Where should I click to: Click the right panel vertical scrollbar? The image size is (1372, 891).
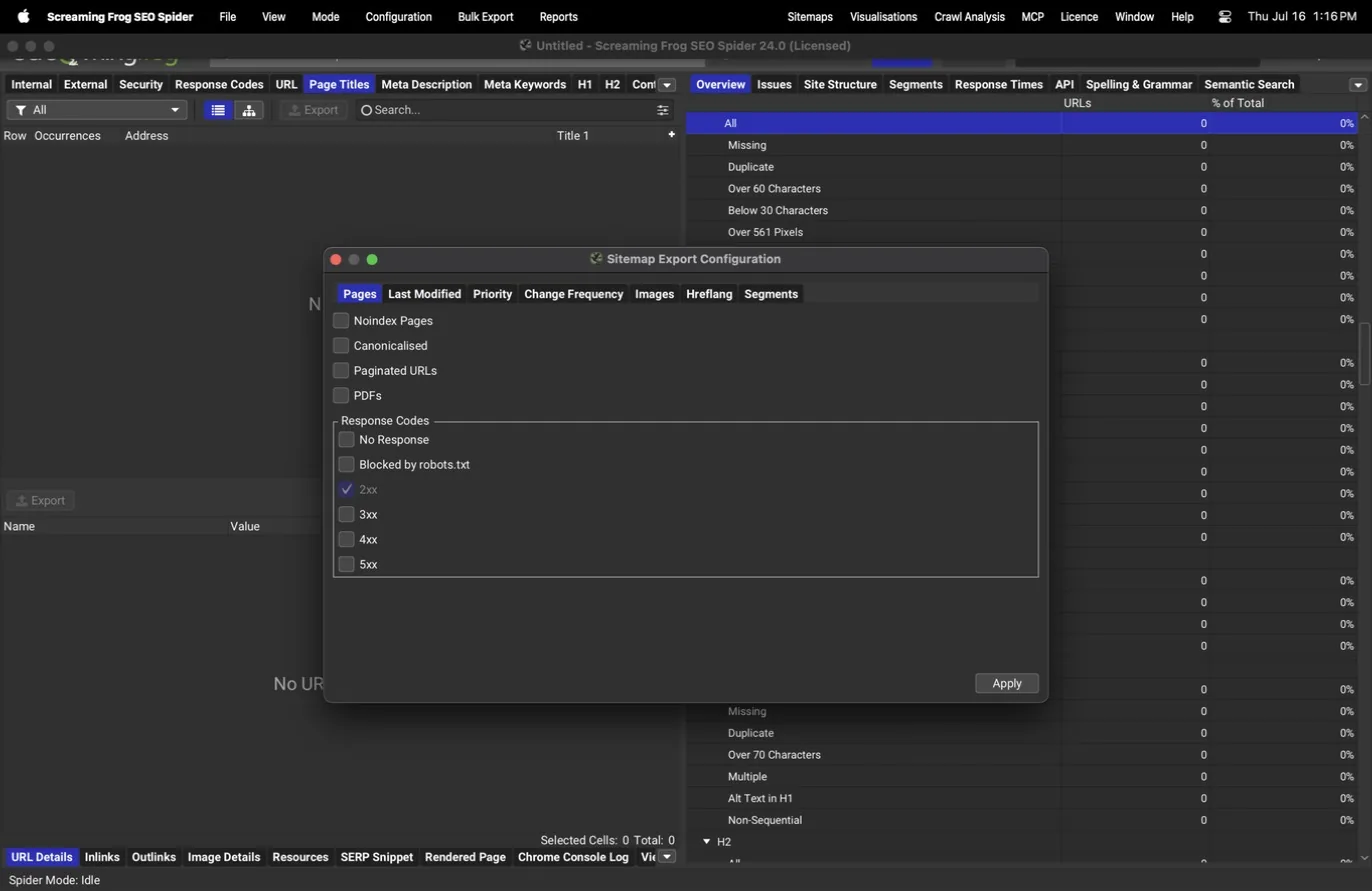tap(1364, 352)
